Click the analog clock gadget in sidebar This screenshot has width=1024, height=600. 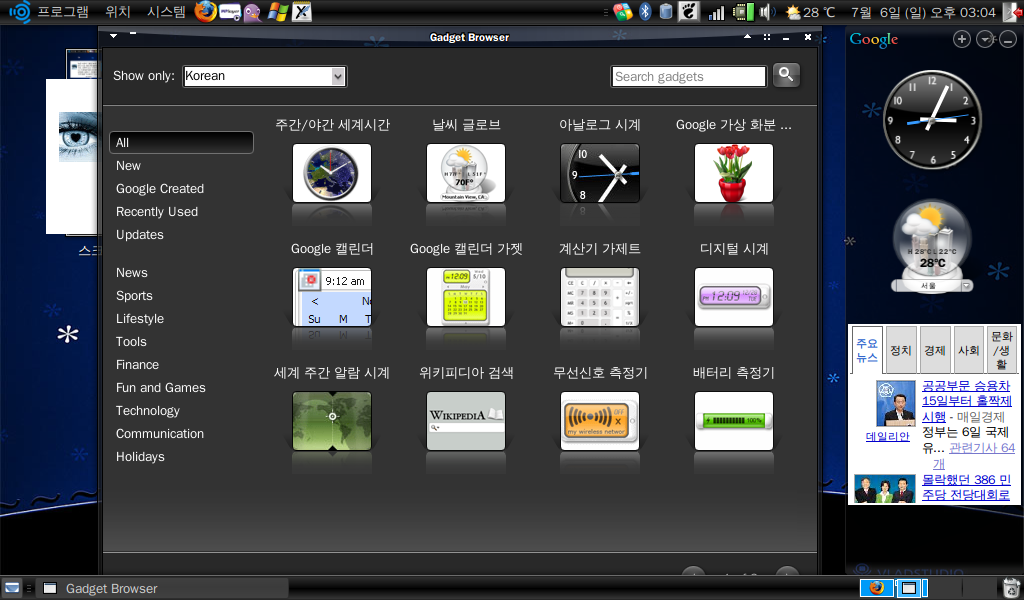(932, 119)
